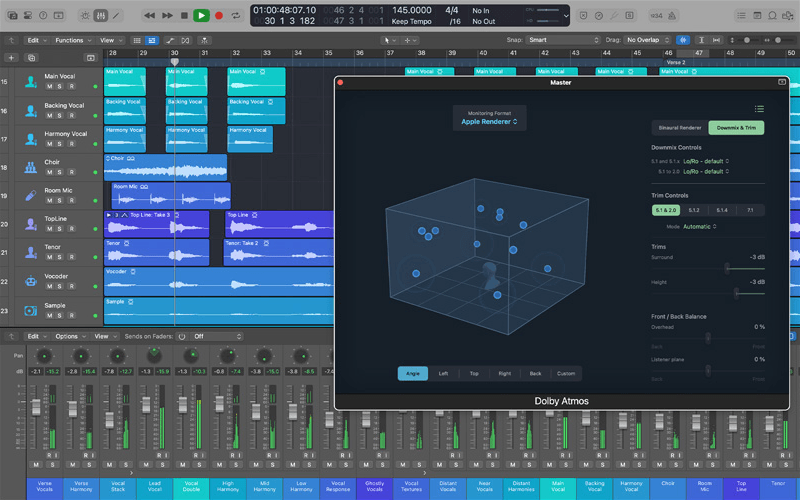Record-enable the Harmony Vocal track
The image size is (800, 500).
(x=72, y=144)
